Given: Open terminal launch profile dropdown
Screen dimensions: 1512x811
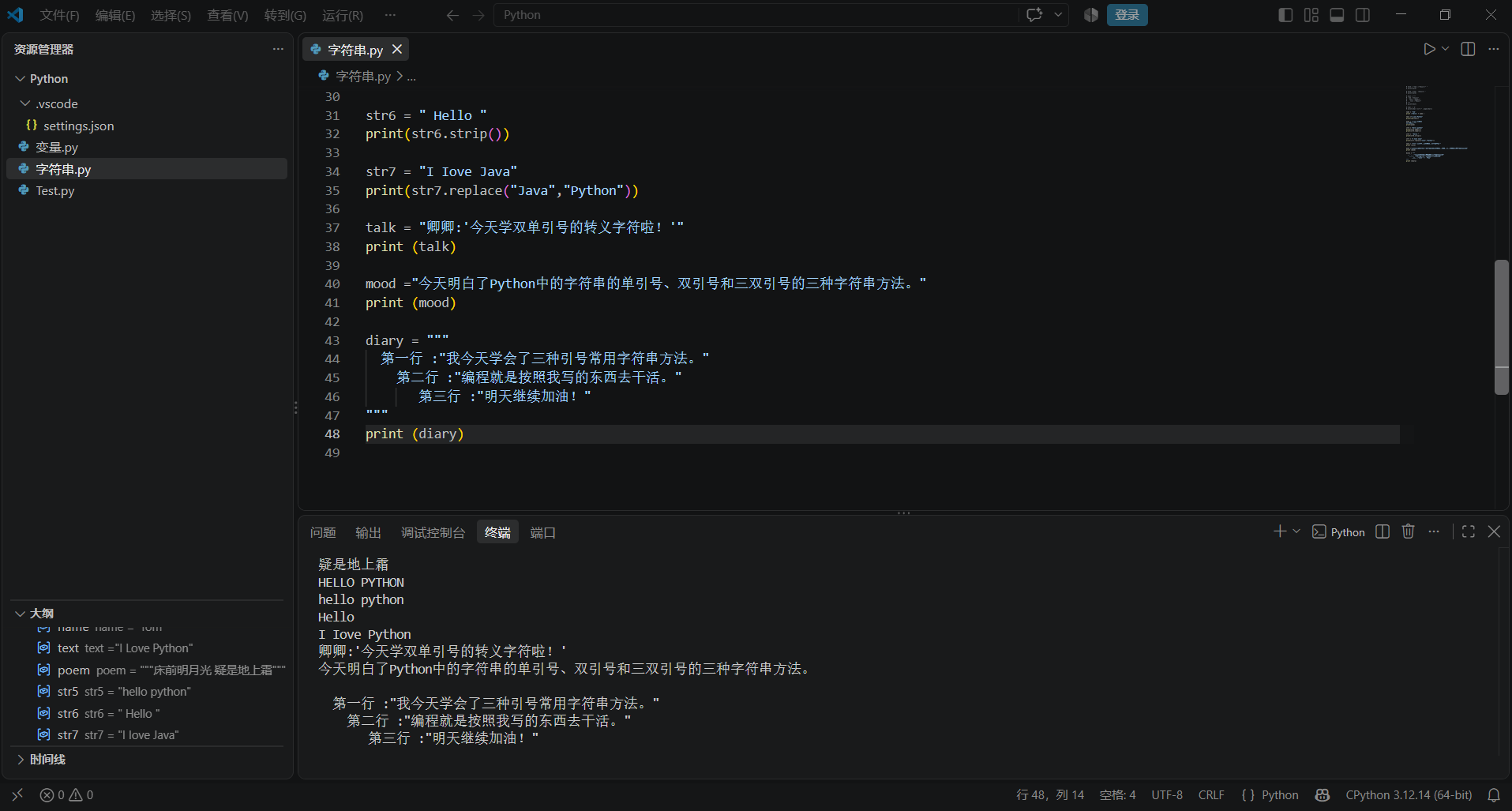Looking at the screenshot, I should click(x=1296, y=531).
